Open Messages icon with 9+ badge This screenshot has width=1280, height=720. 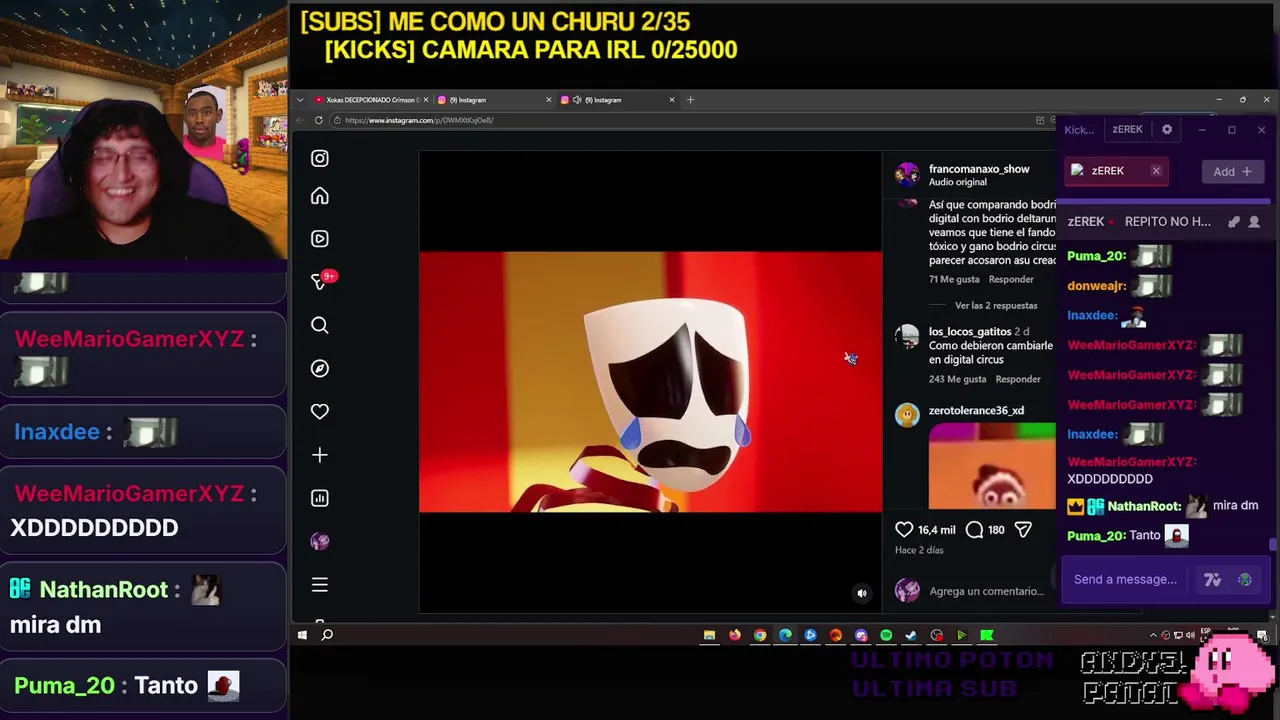322,281
